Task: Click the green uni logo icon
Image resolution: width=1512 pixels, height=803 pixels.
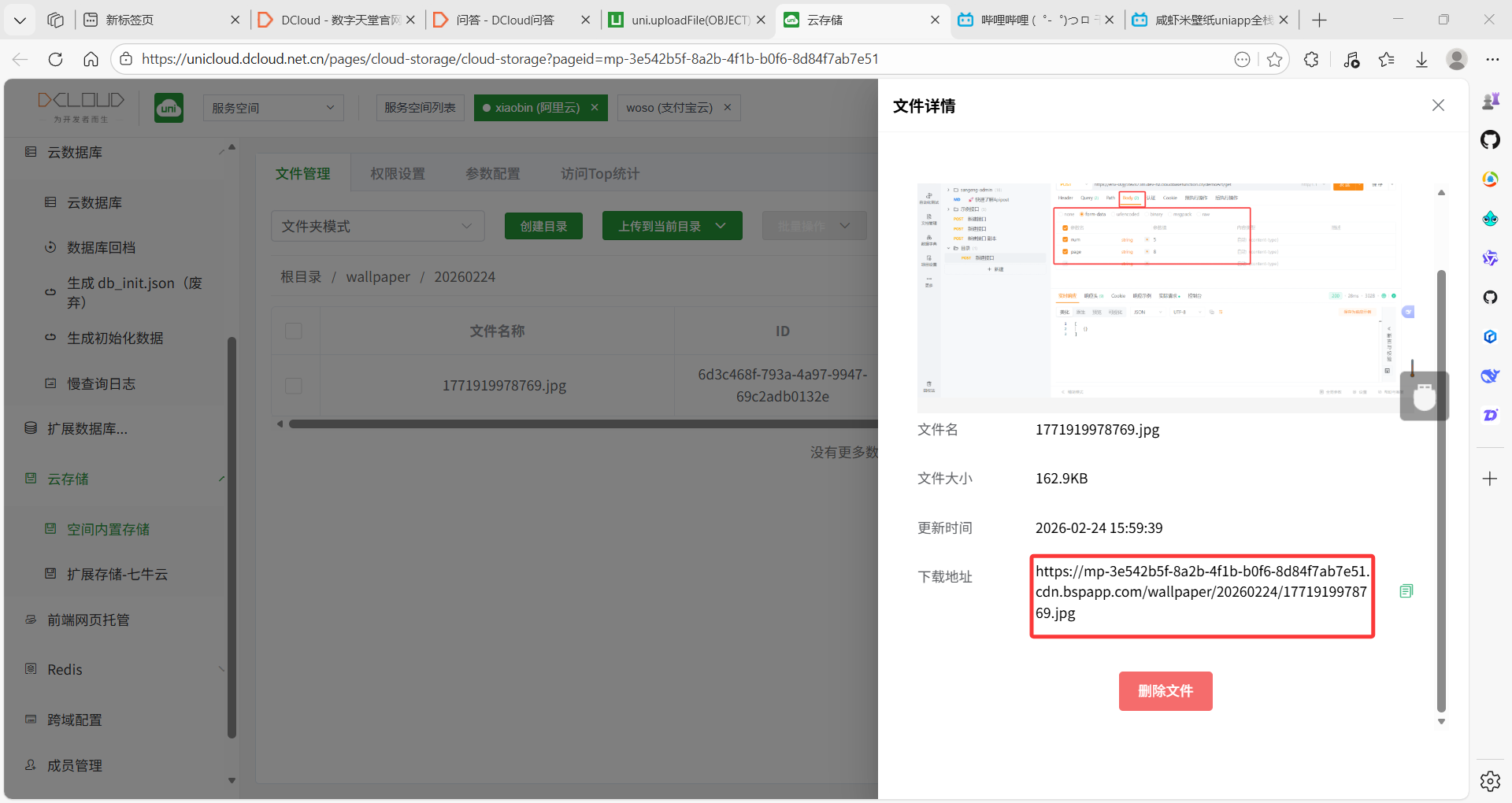Action: tap(169, 108)
